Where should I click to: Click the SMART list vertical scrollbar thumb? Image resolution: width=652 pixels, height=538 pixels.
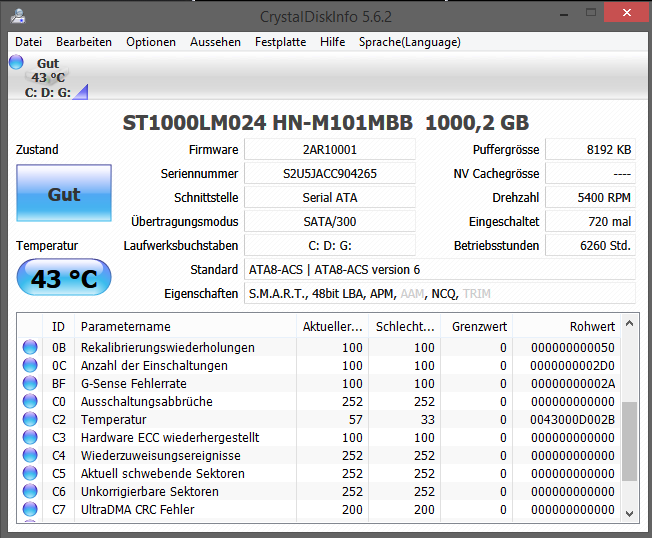pyautogui.click(x=630, y=442)
